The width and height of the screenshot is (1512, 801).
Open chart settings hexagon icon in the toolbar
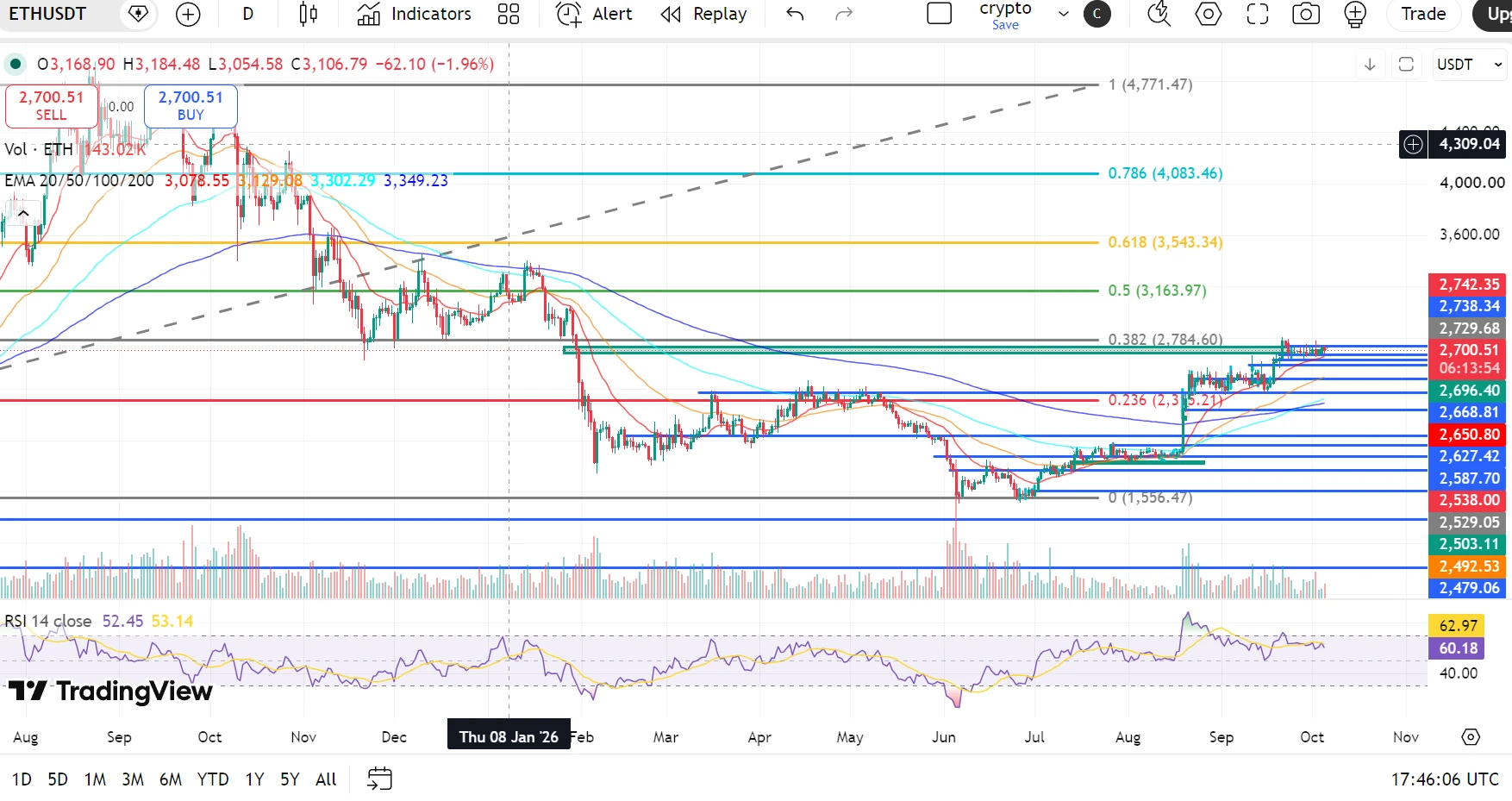(x=1209, y=14)
